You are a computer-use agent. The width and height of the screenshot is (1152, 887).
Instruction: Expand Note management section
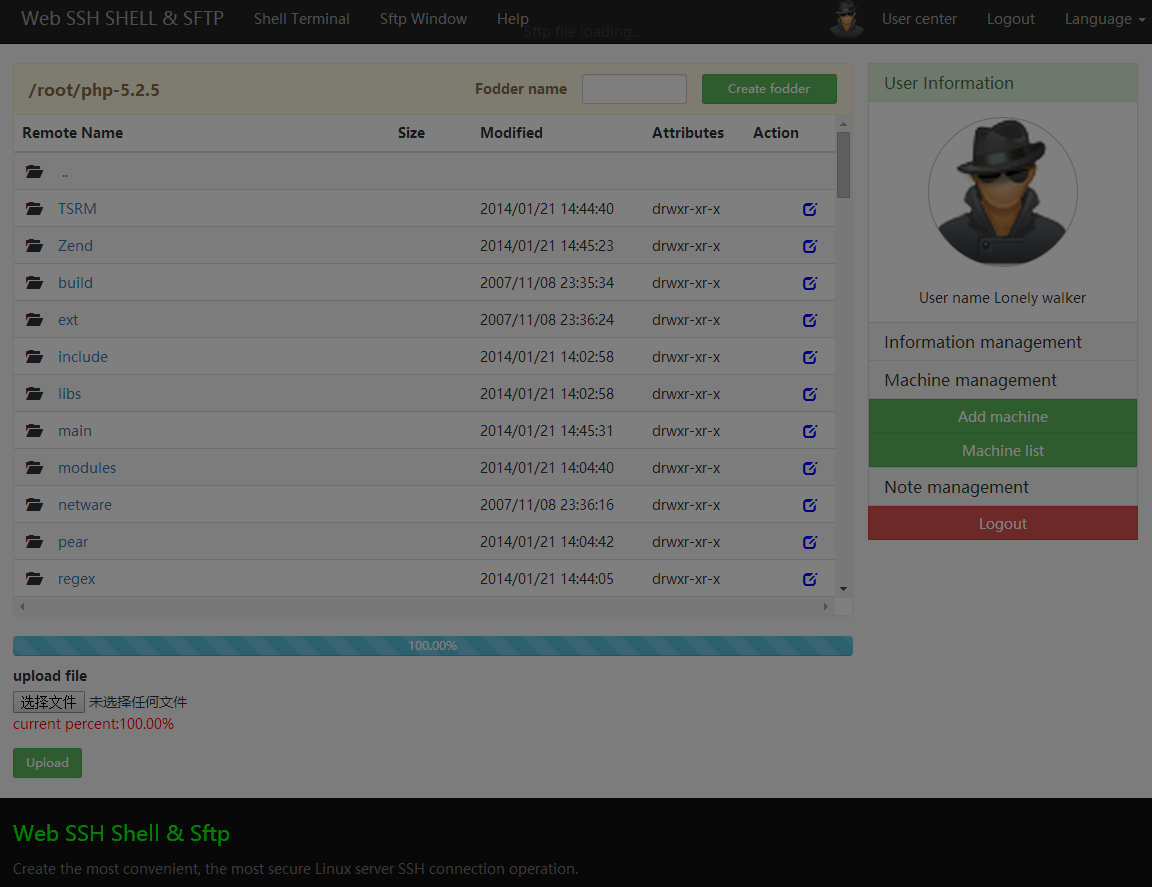[x=1002, y=487]
